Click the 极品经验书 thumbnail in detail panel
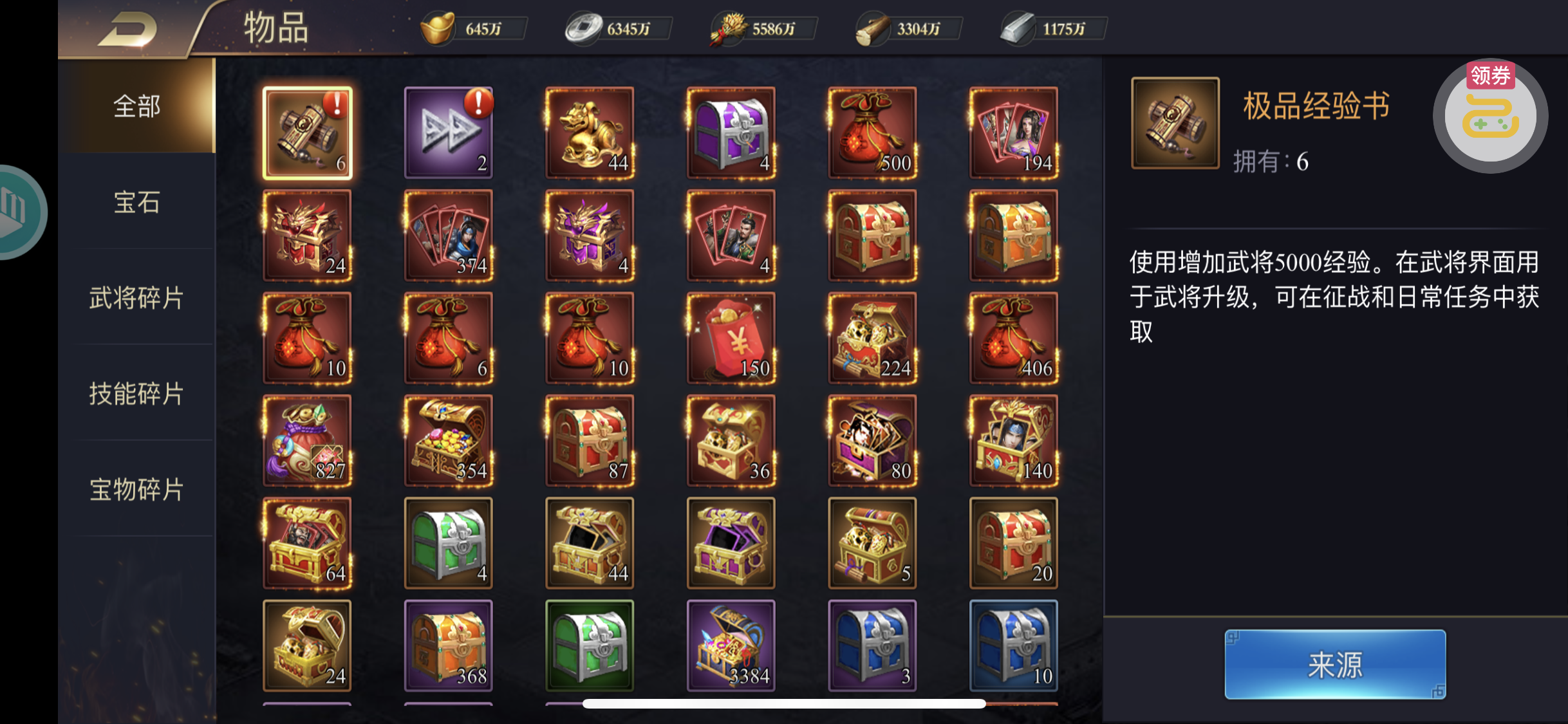The image size is (1568, 724). pyautogui.click(x=1175, y=123)
